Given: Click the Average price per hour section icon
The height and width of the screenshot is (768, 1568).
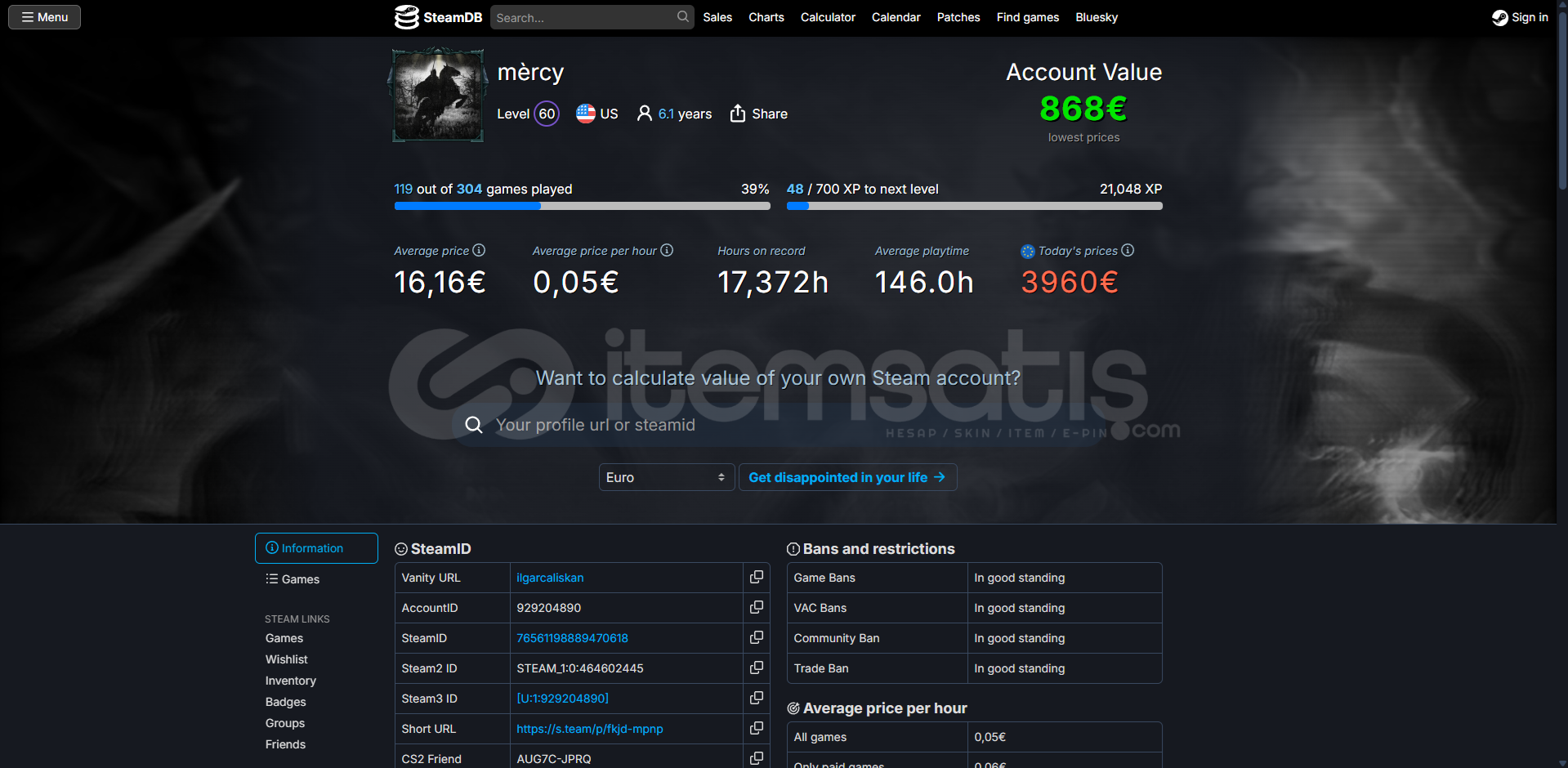Looking at the screenshot, I should [793, 708].
